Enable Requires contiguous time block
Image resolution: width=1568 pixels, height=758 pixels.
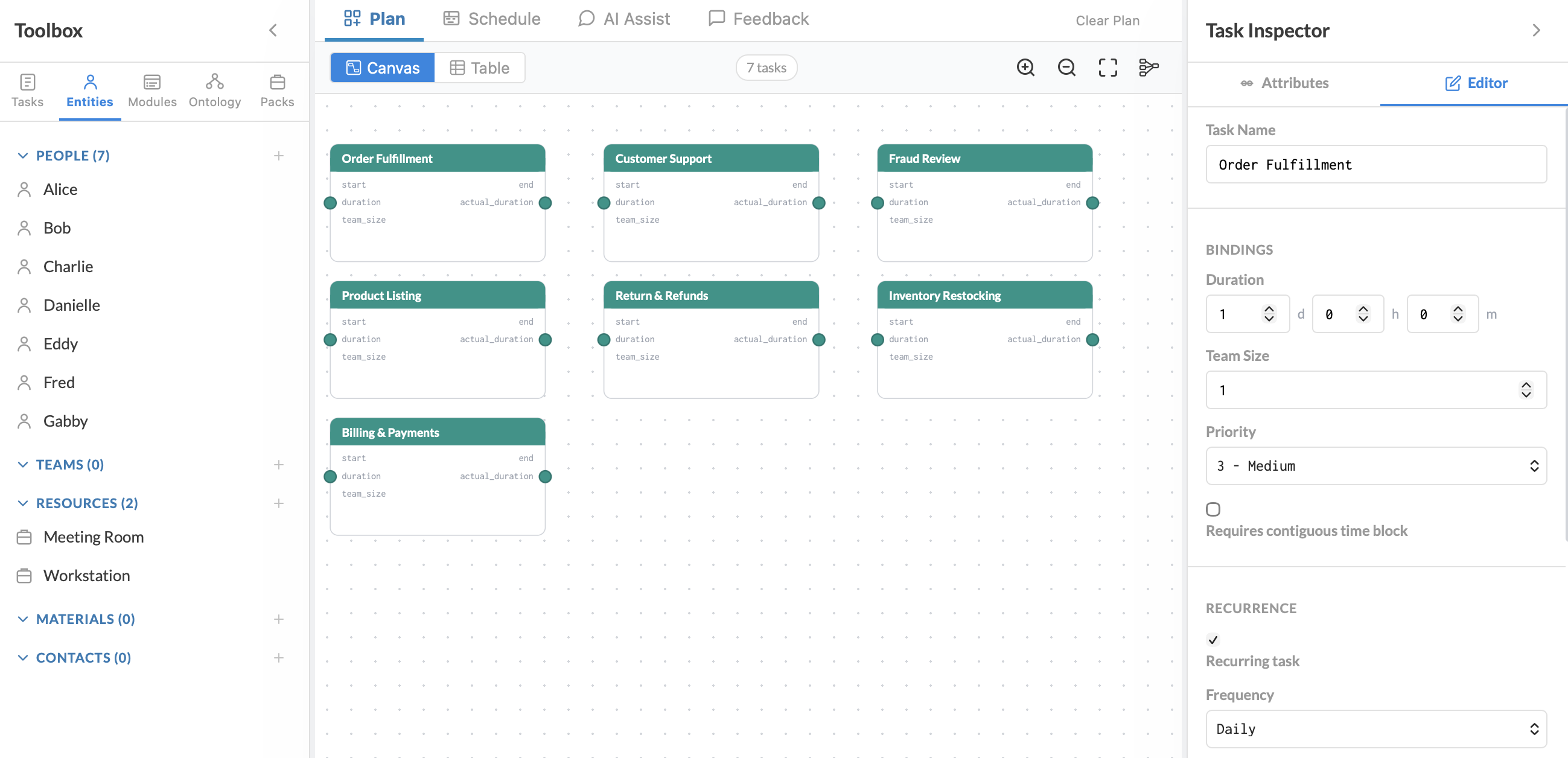pos(1214,508)
